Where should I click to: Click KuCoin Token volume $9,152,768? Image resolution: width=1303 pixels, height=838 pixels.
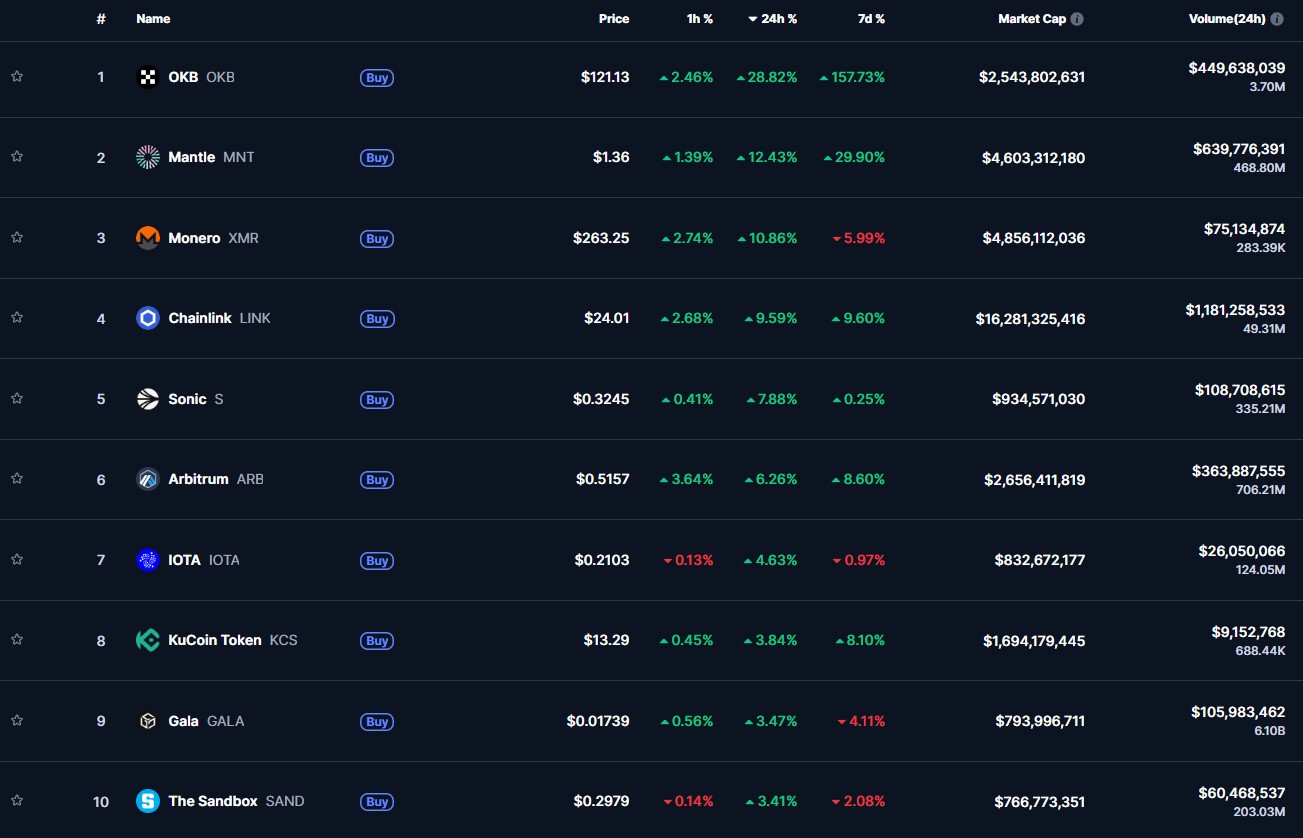coord(1248,632)
